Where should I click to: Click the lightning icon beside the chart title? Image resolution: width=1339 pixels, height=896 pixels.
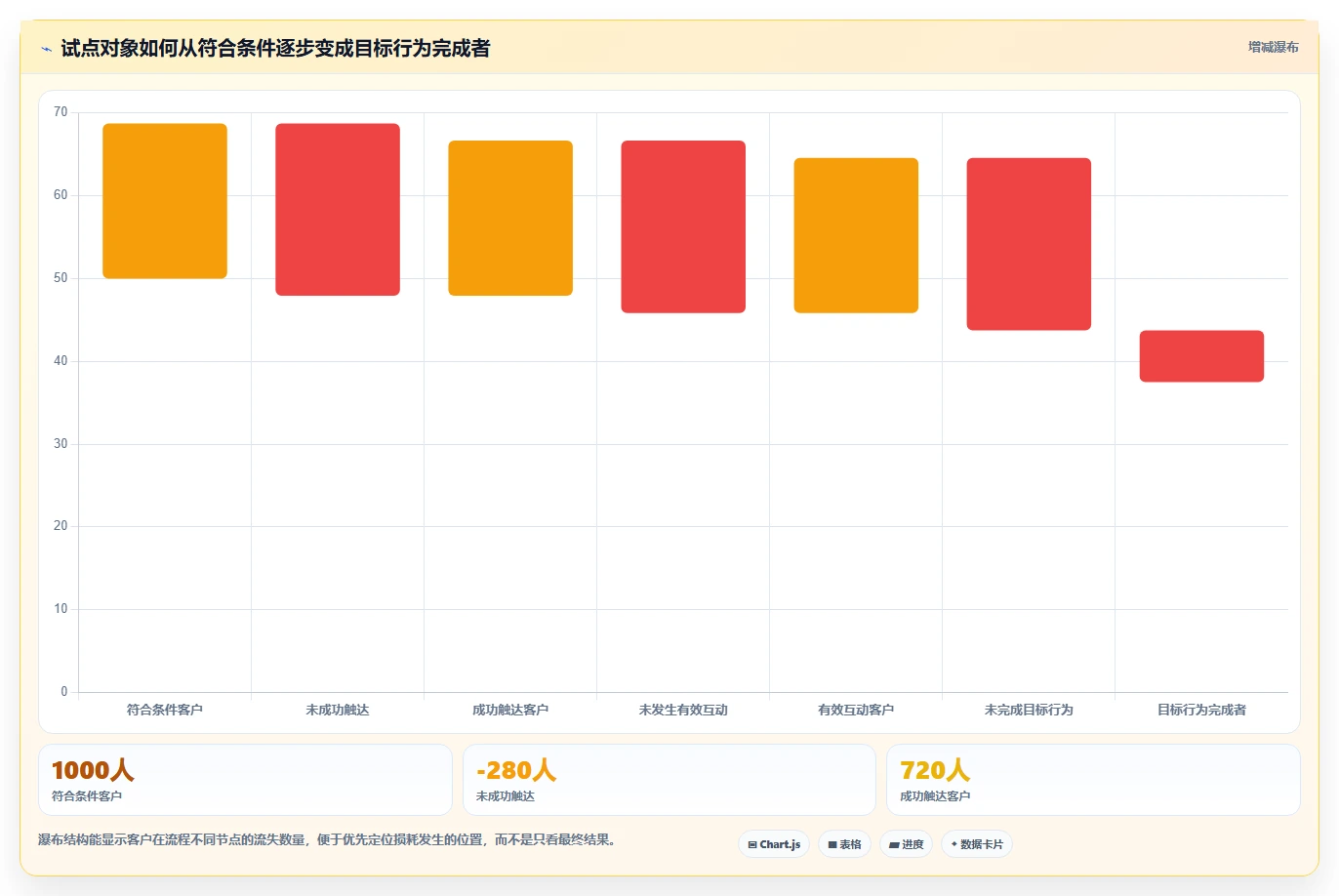coord(46,49)
